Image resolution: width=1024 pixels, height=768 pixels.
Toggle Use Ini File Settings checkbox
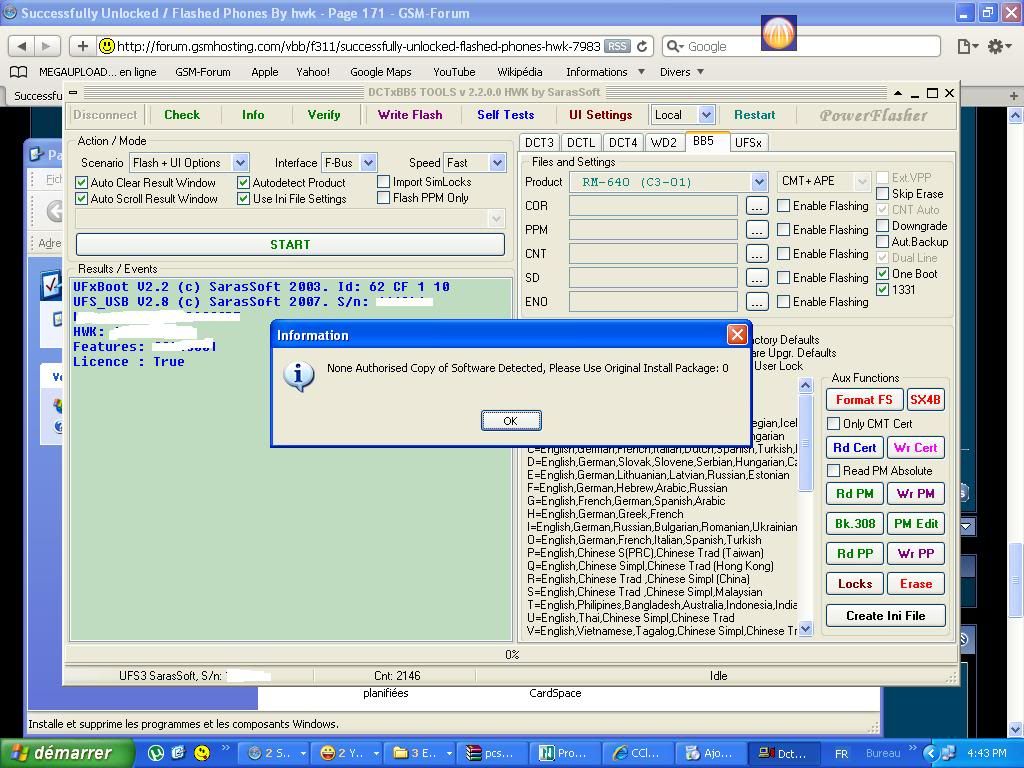click(244, 199)
